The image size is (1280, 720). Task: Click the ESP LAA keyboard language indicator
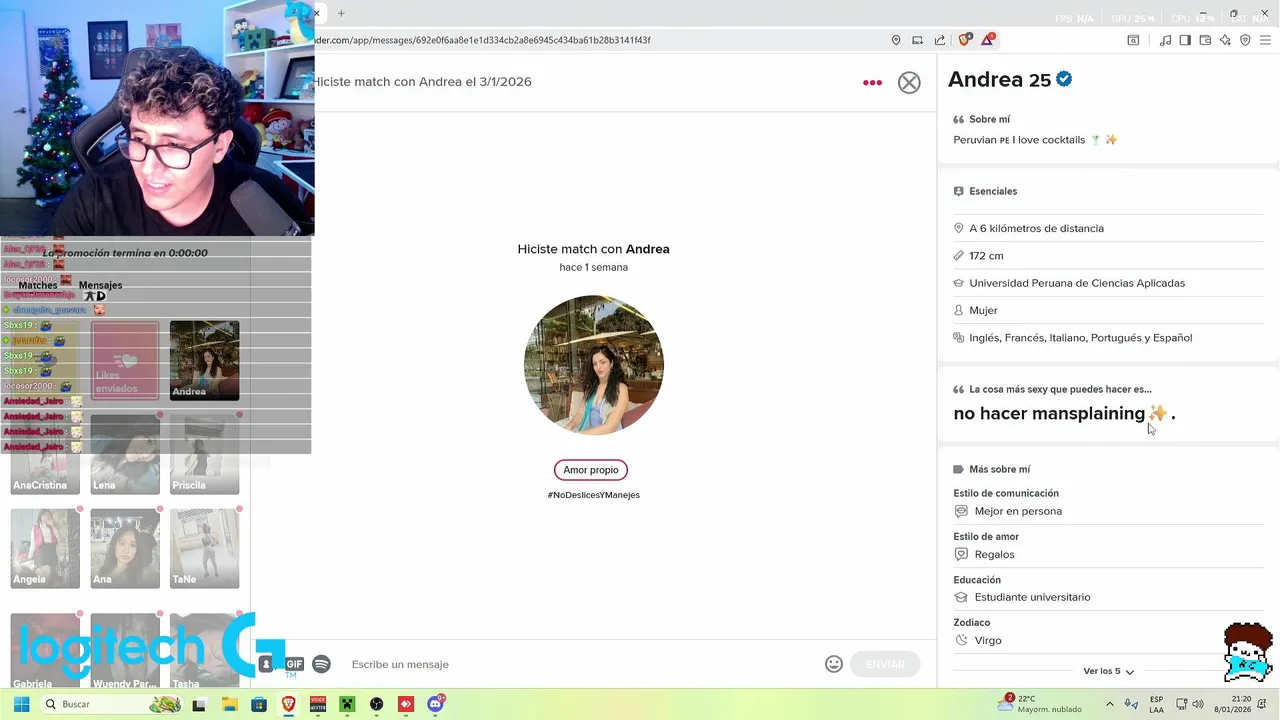(x=1156, y=704)
